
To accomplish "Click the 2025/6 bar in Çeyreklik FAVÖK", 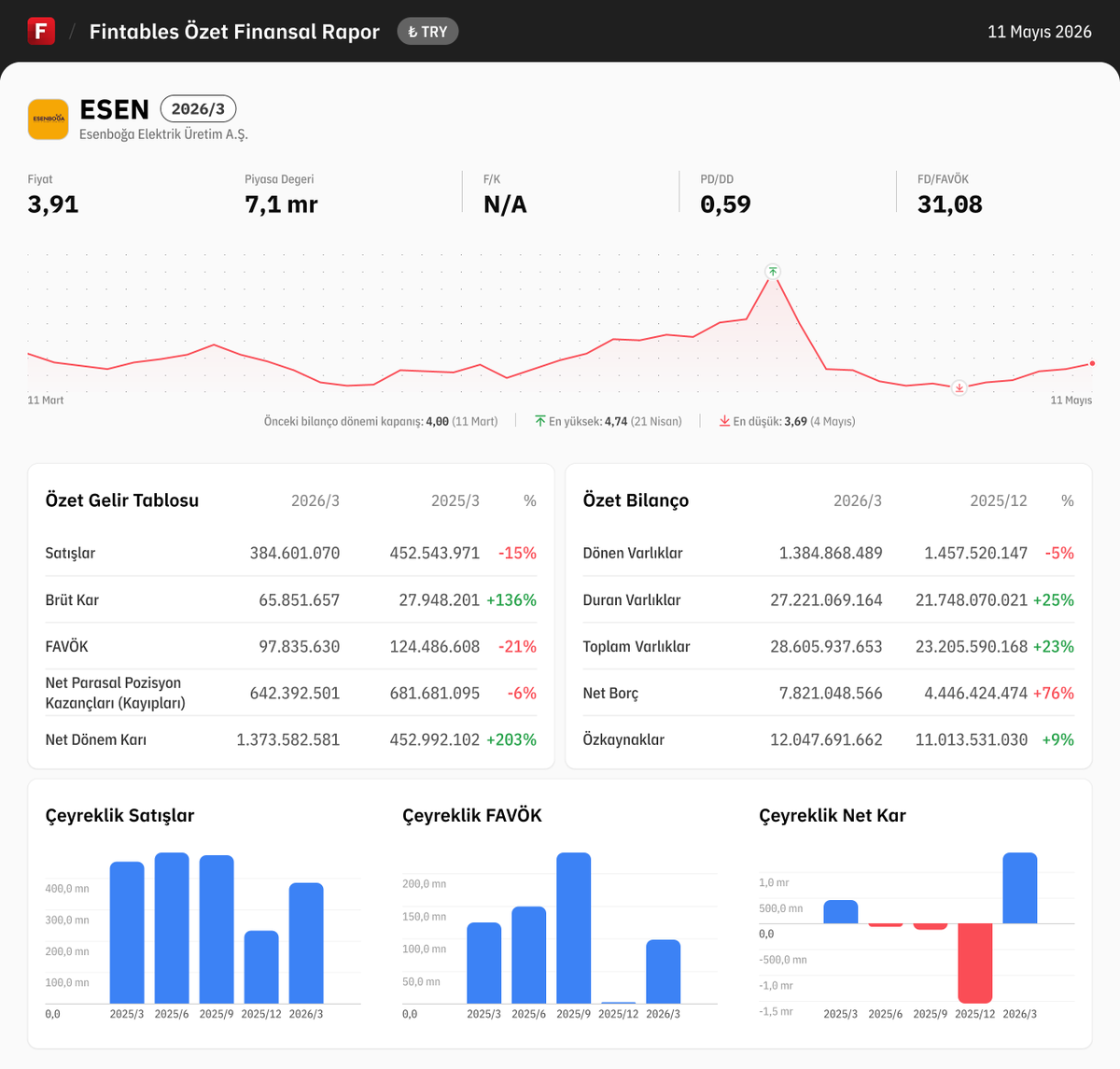I will tap(529, 955).
